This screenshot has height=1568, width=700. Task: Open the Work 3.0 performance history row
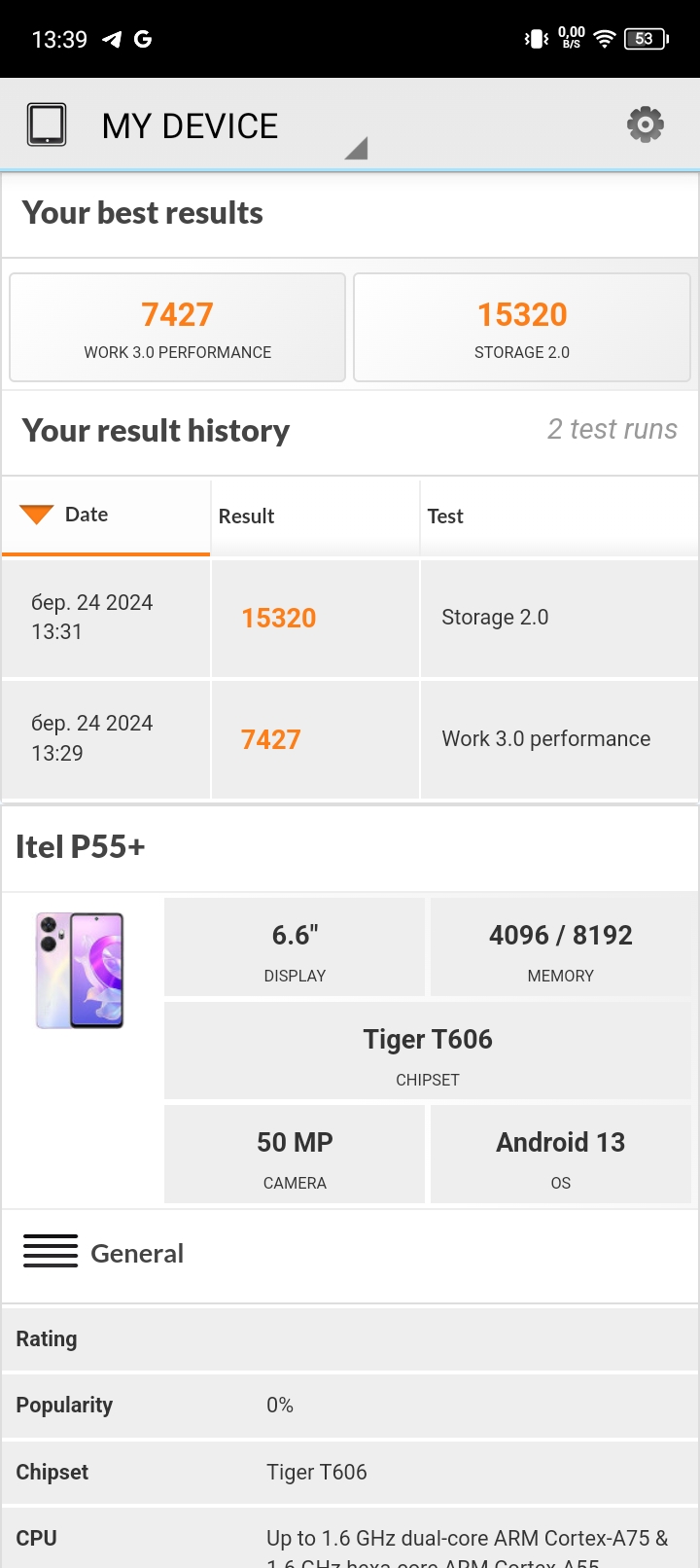[x=545, y=739]
